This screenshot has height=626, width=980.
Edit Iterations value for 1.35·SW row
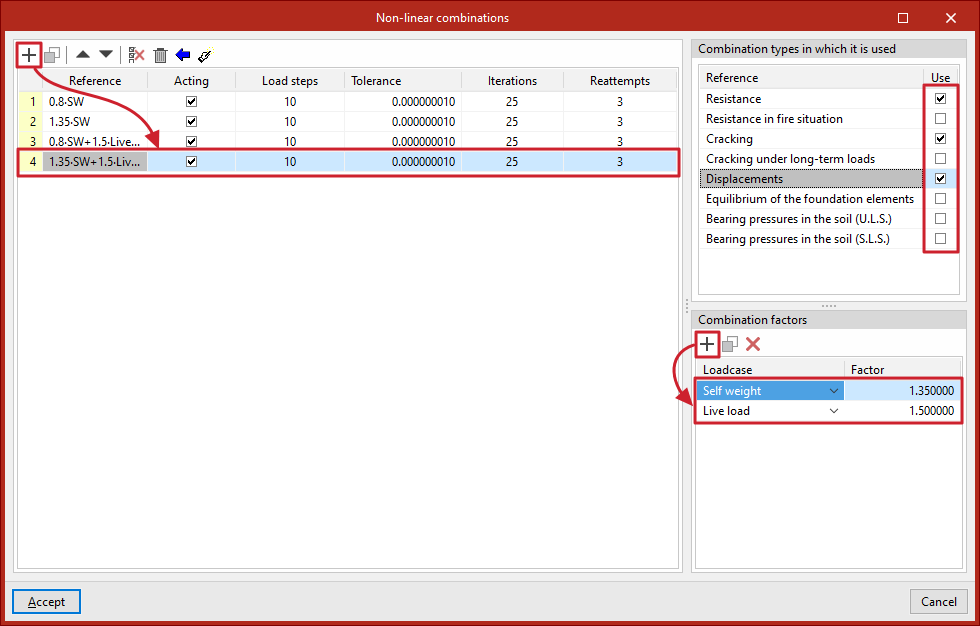[x=512, y=121]
